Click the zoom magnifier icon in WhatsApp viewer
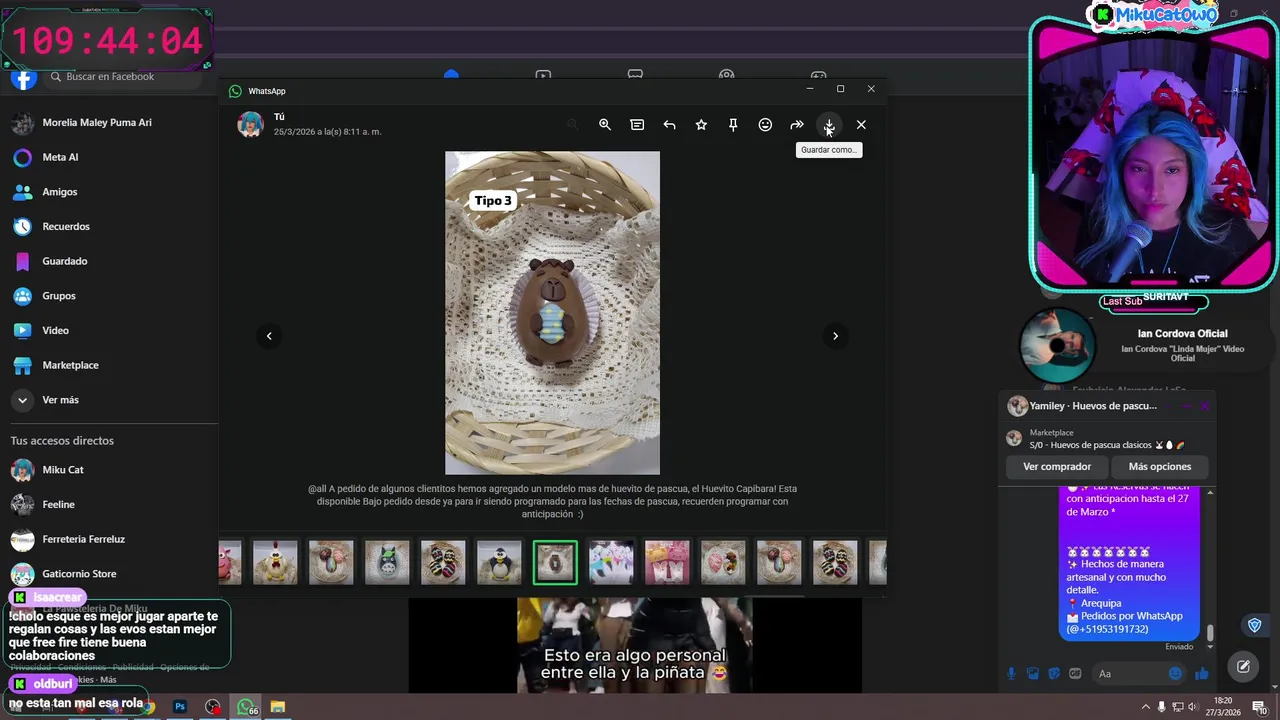 (605, 125)
